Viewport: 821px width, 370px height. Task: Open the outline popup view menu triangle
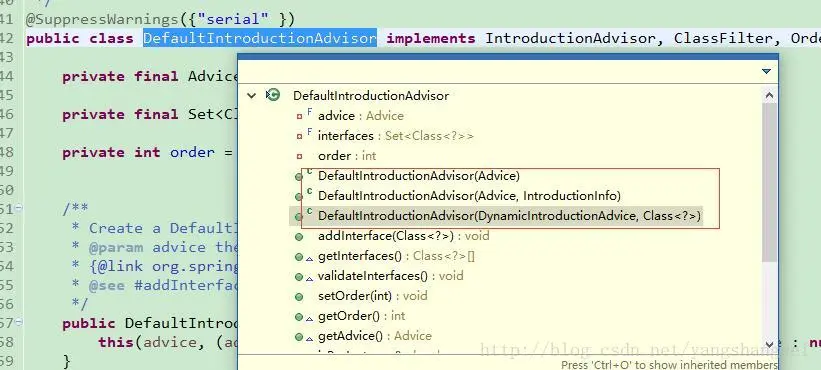point(766,71)
